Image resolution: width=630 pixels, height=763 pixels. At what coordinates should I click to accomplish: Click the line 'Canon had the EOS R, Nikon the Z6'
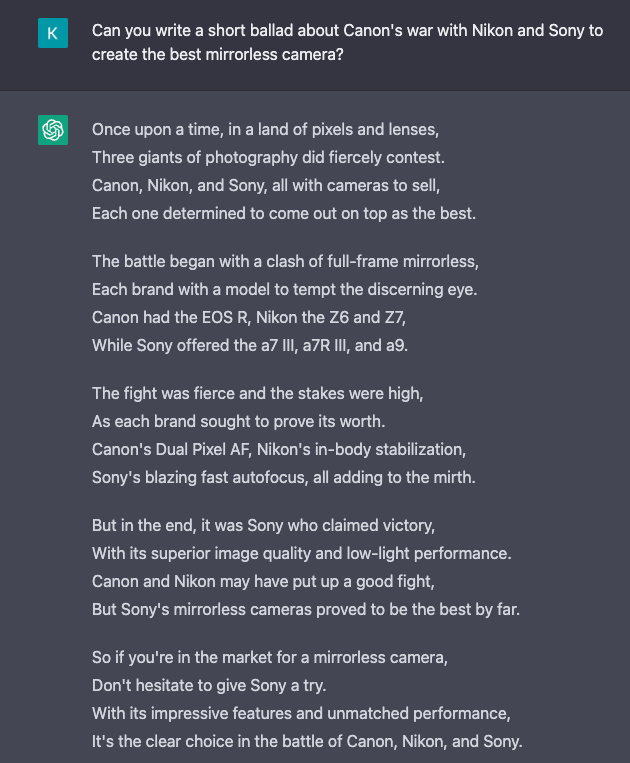pyautogui.click(x=249, y=317)
